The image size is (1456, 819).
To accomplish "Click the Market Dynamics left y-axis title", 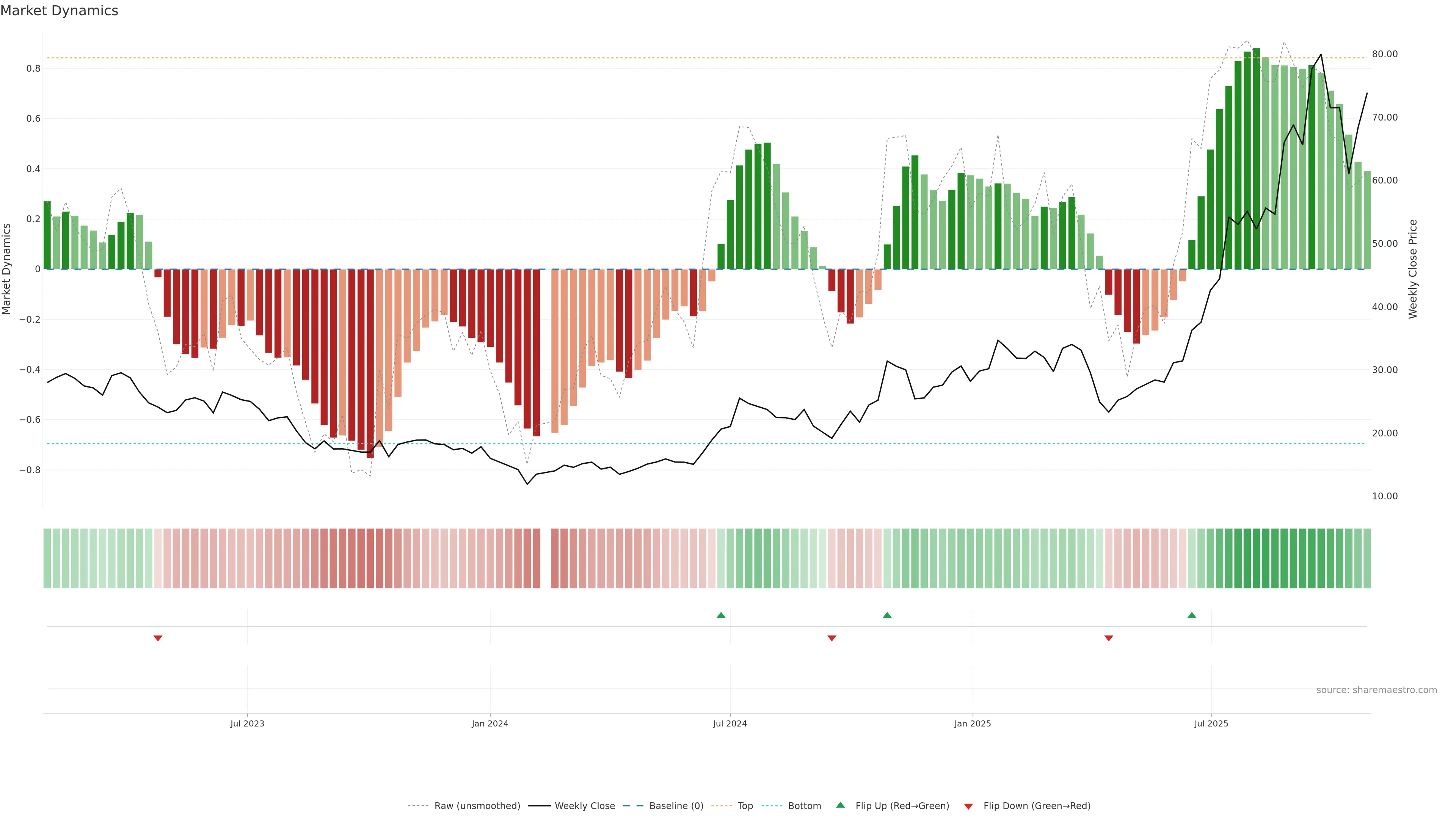I will tap(7, 269).
